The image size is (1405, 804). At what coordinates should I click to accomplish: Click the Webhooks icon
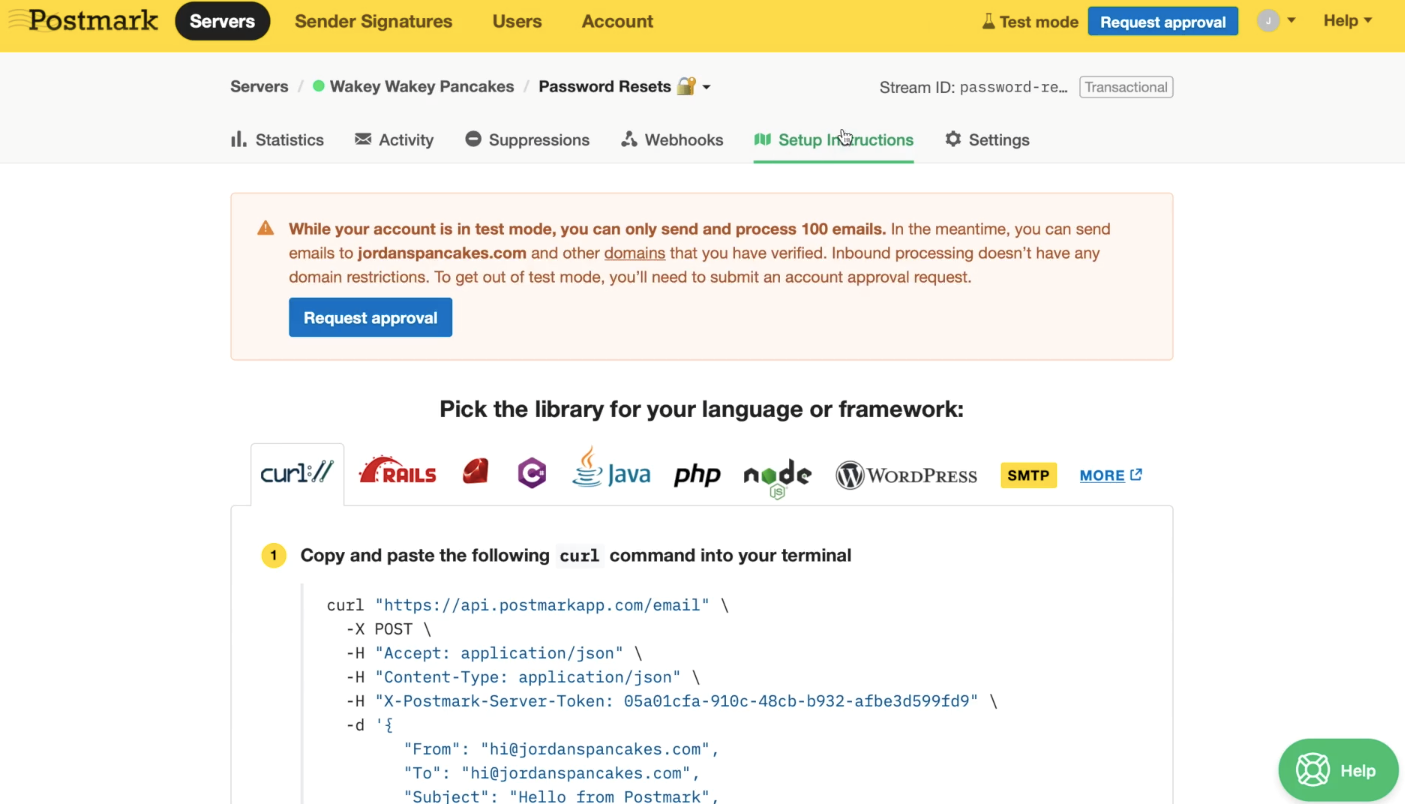tap(629, 139)
